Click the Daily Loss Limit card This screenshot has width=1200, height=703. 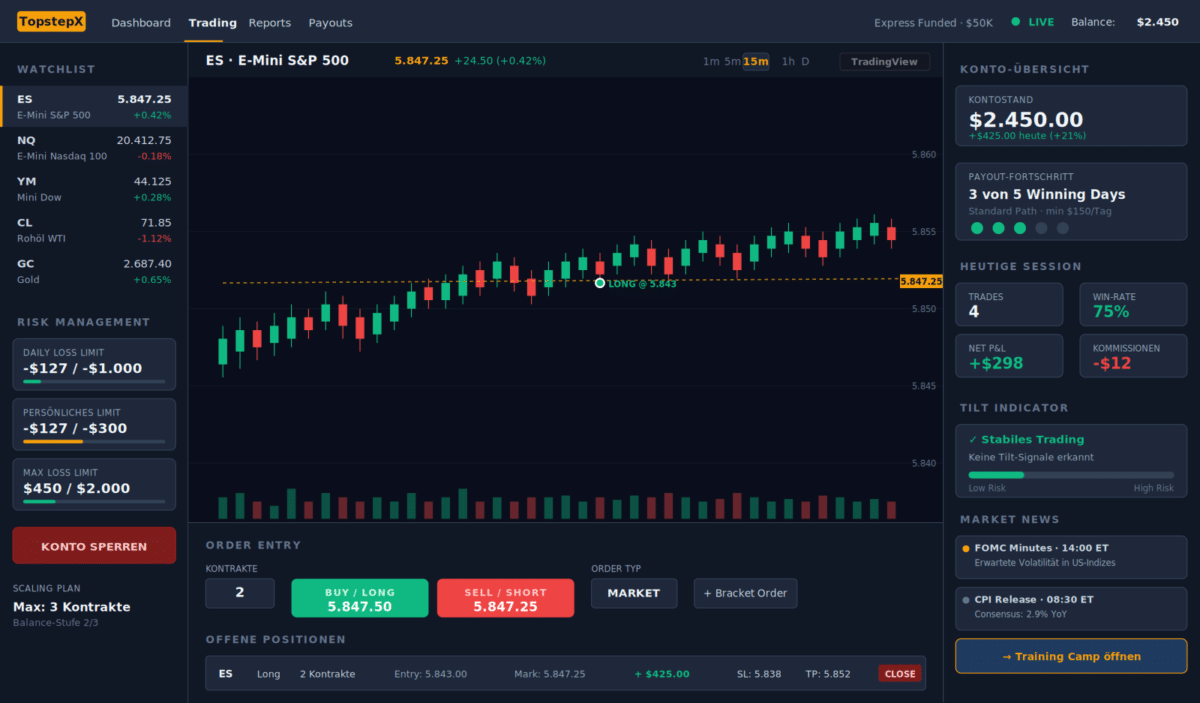point(94,364)
